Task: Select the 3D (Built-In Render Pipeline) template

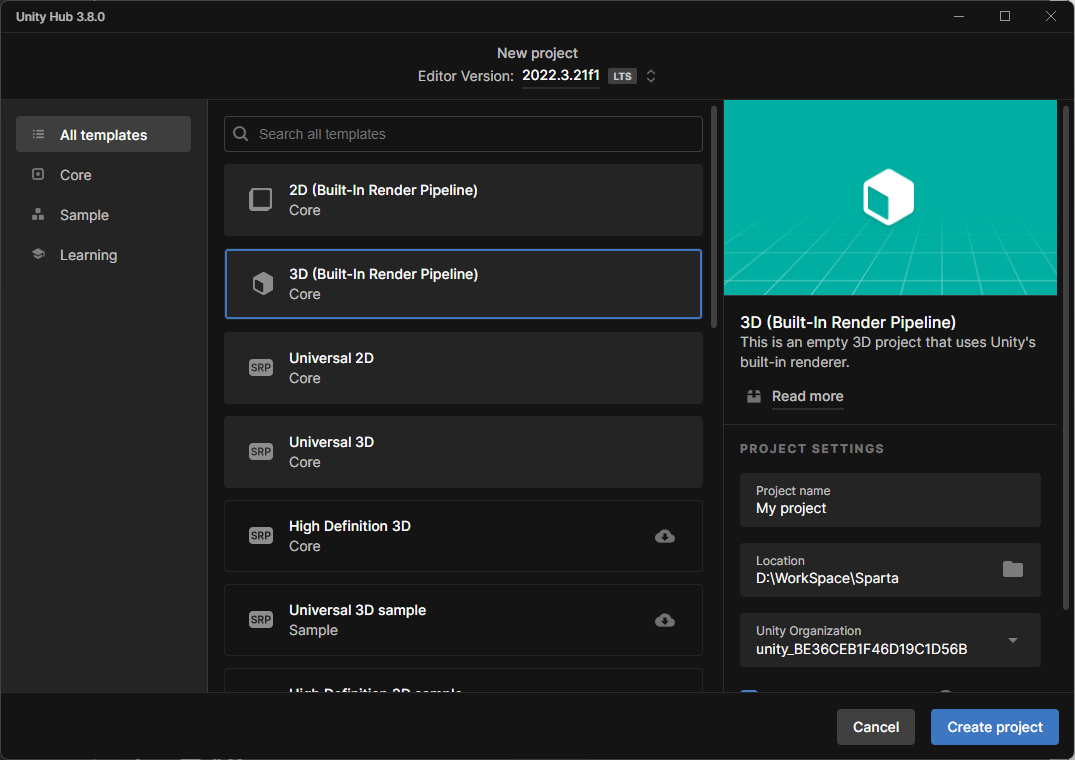Action: [x=463, y=284]
